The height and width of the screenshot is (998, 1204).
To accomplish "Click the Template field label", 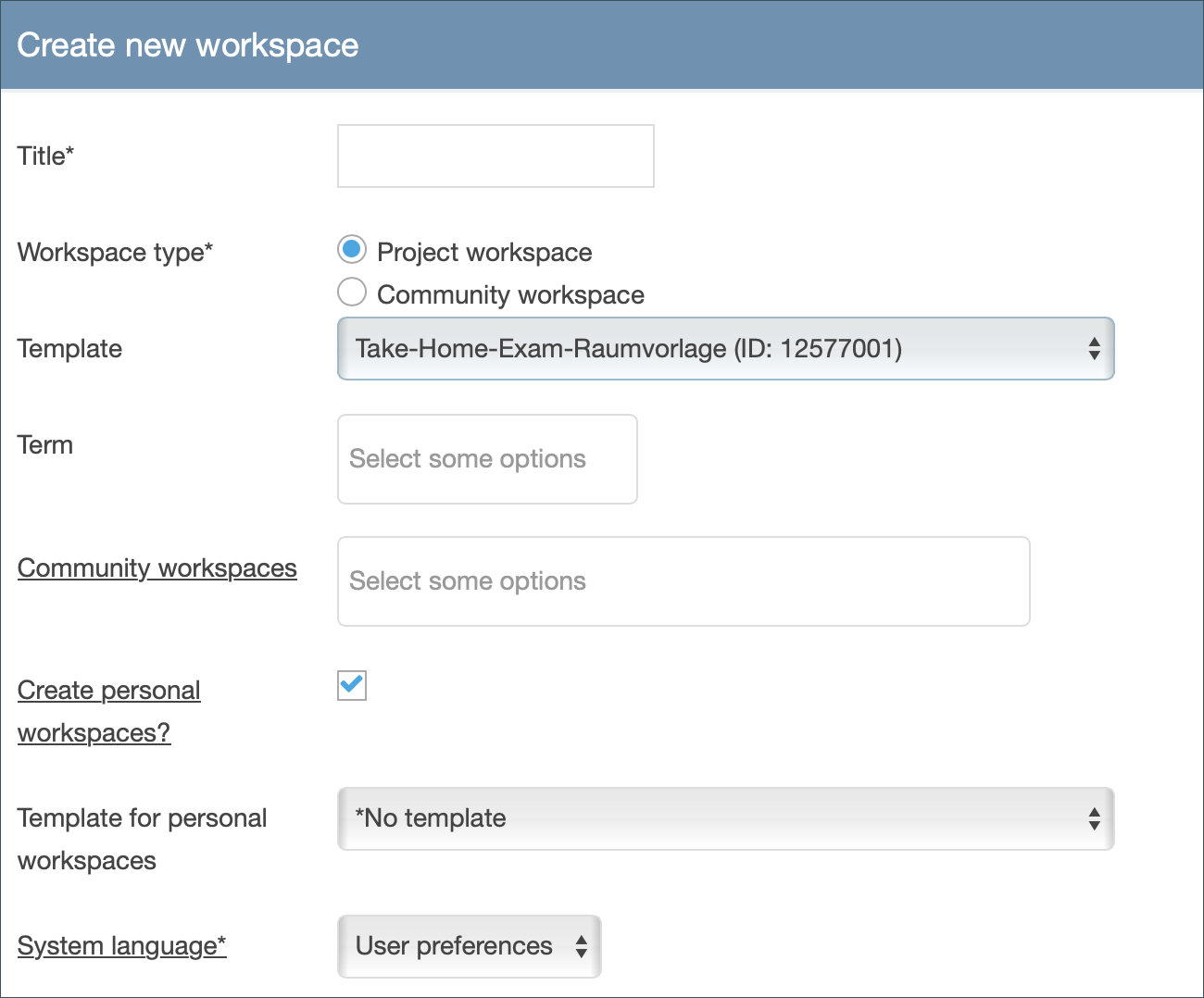I will click(x=70, y=349).
